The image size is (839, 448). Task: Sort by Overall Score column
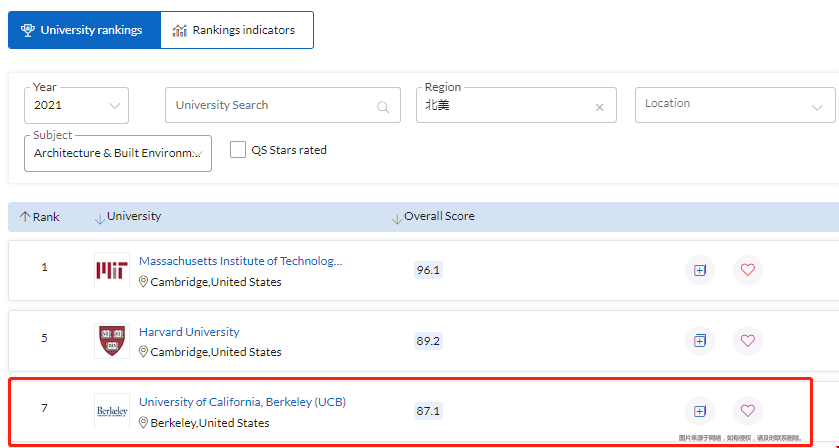(433, 217)
